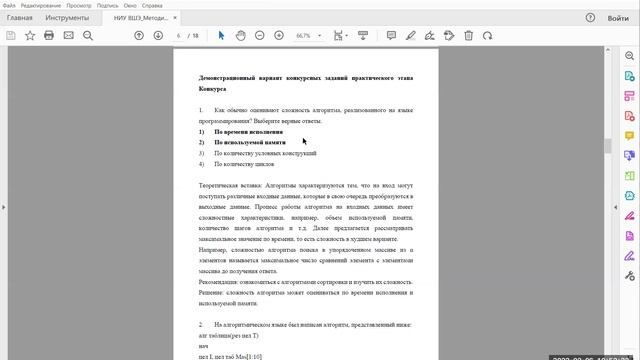Viewport: 640px width, 360px height.
Task: Select the arrow selection tool
Action: [221, 36]
